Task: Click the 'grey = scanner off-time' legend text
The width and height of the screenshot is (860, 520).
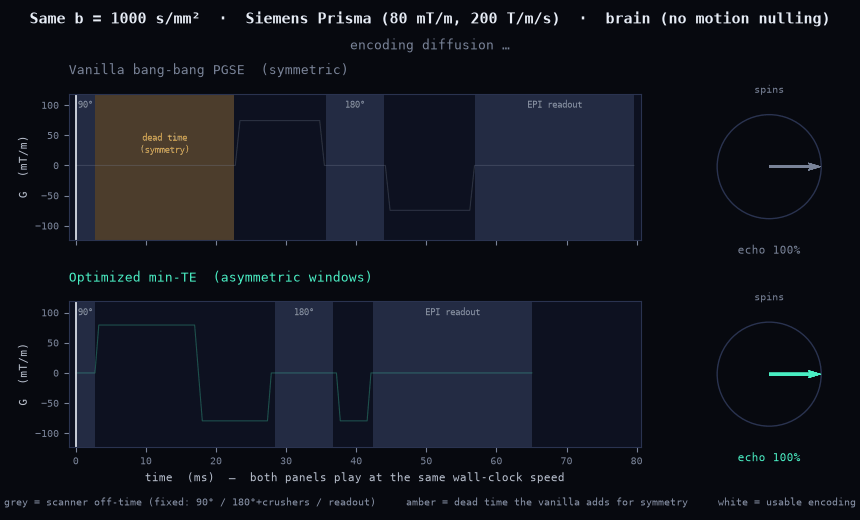Action: pyautogui.click(x=190, y=502)
